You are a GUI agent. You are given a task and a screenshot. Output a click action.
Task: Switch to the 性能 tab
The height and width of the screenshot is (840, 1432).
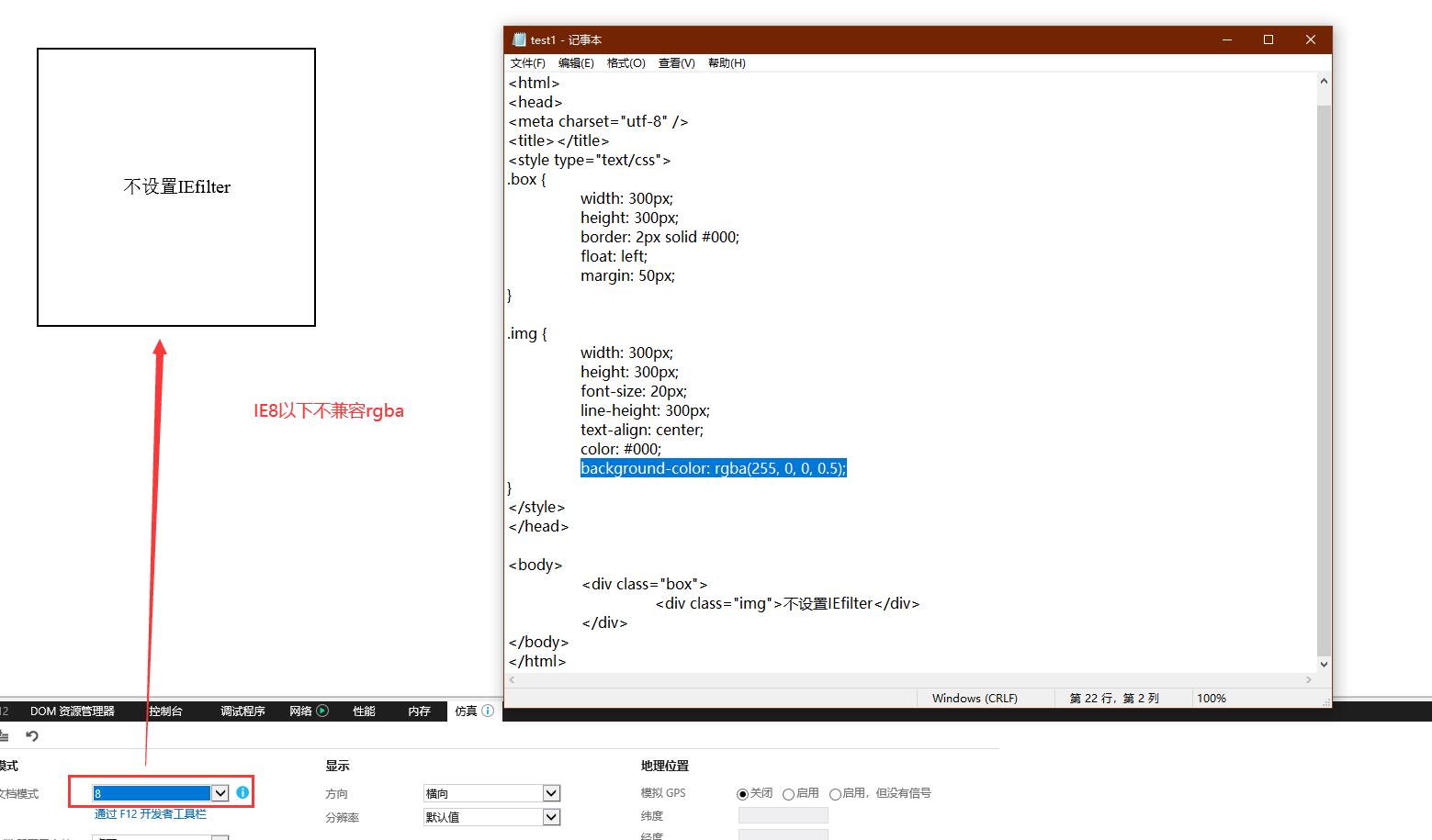(x=364, y=711)
